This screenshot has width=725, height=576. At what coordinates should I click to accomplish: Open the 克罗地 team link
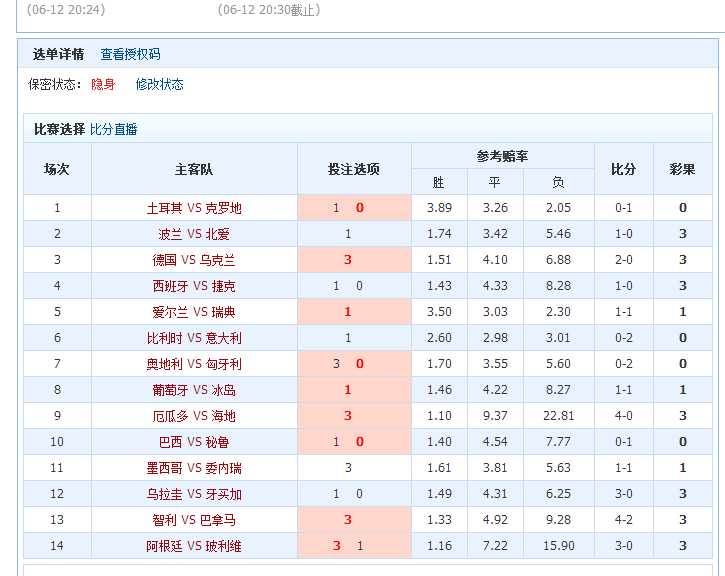pyautogui.click(x=223, y=208)
